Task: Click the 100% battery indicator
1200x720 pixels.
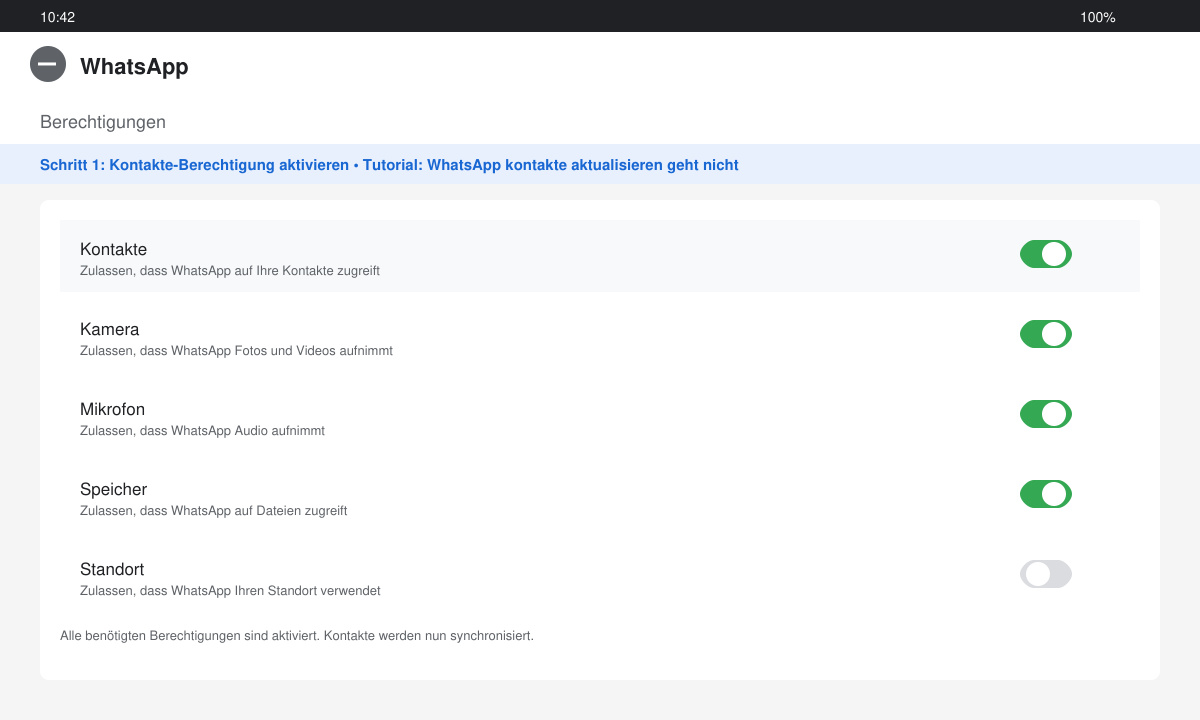Action: click(x=1098, y=17)
